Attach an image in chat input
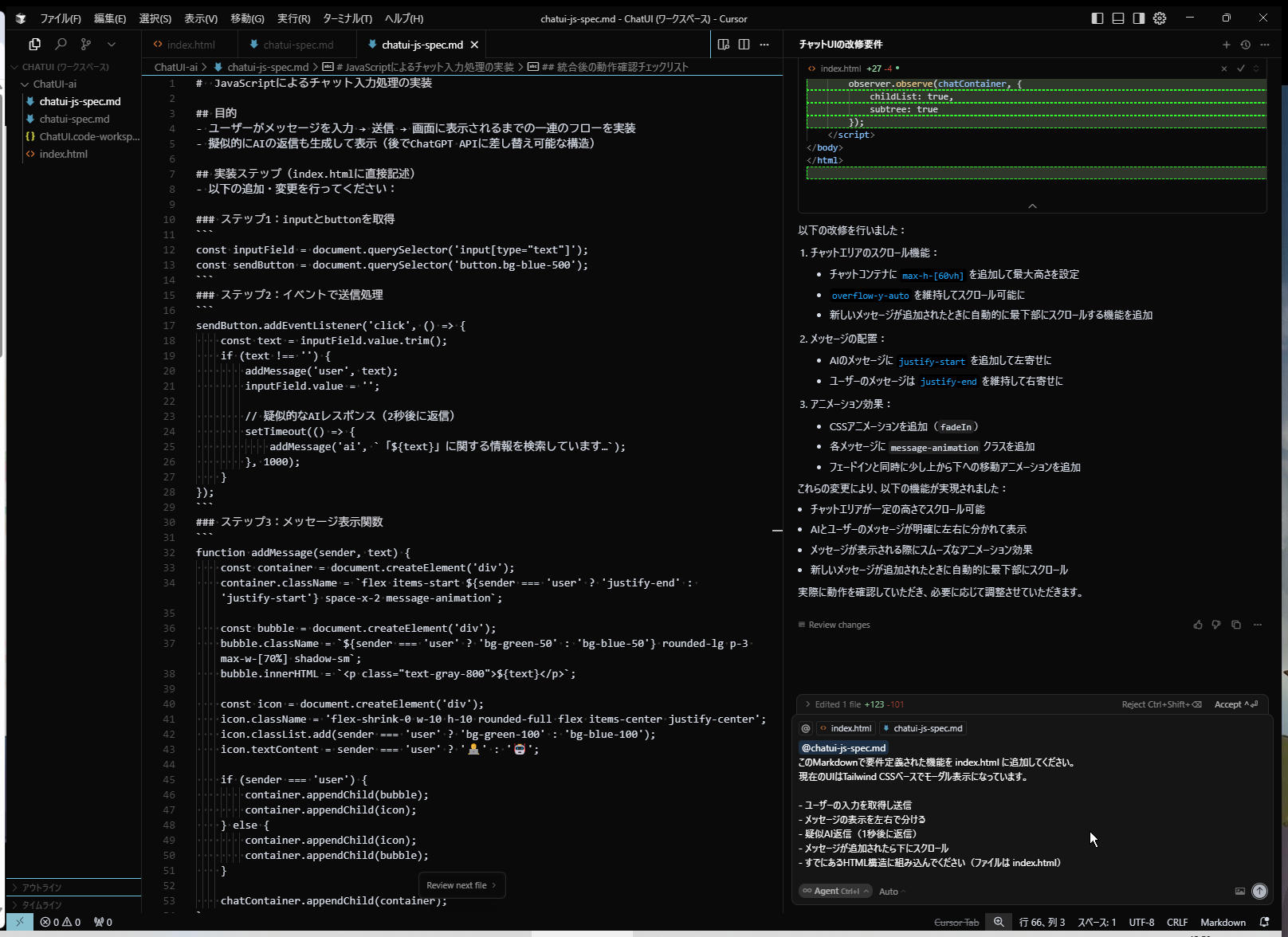Viewport: 1288px width, 937px height. [x=1239, y=892]
